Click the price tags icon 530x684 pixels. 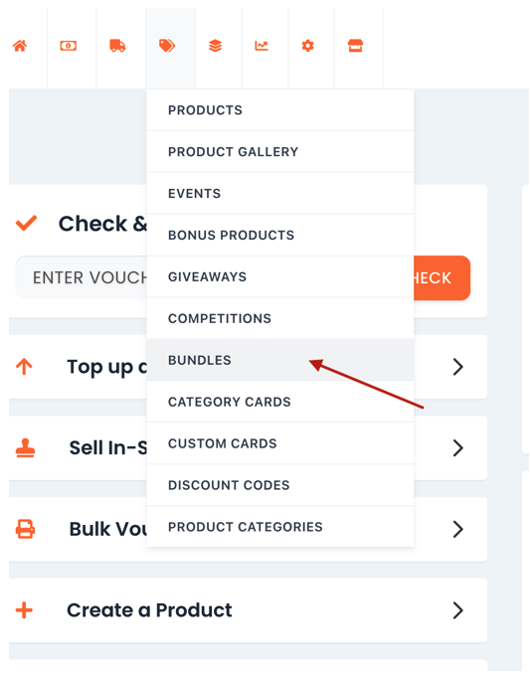[167, 45]
